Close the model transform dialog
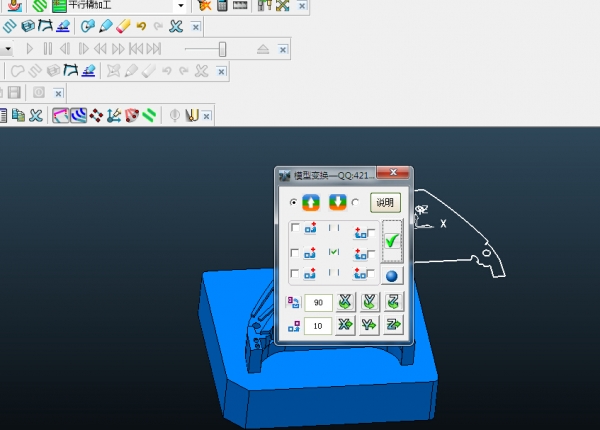The image size is (600, 430). 393,173
